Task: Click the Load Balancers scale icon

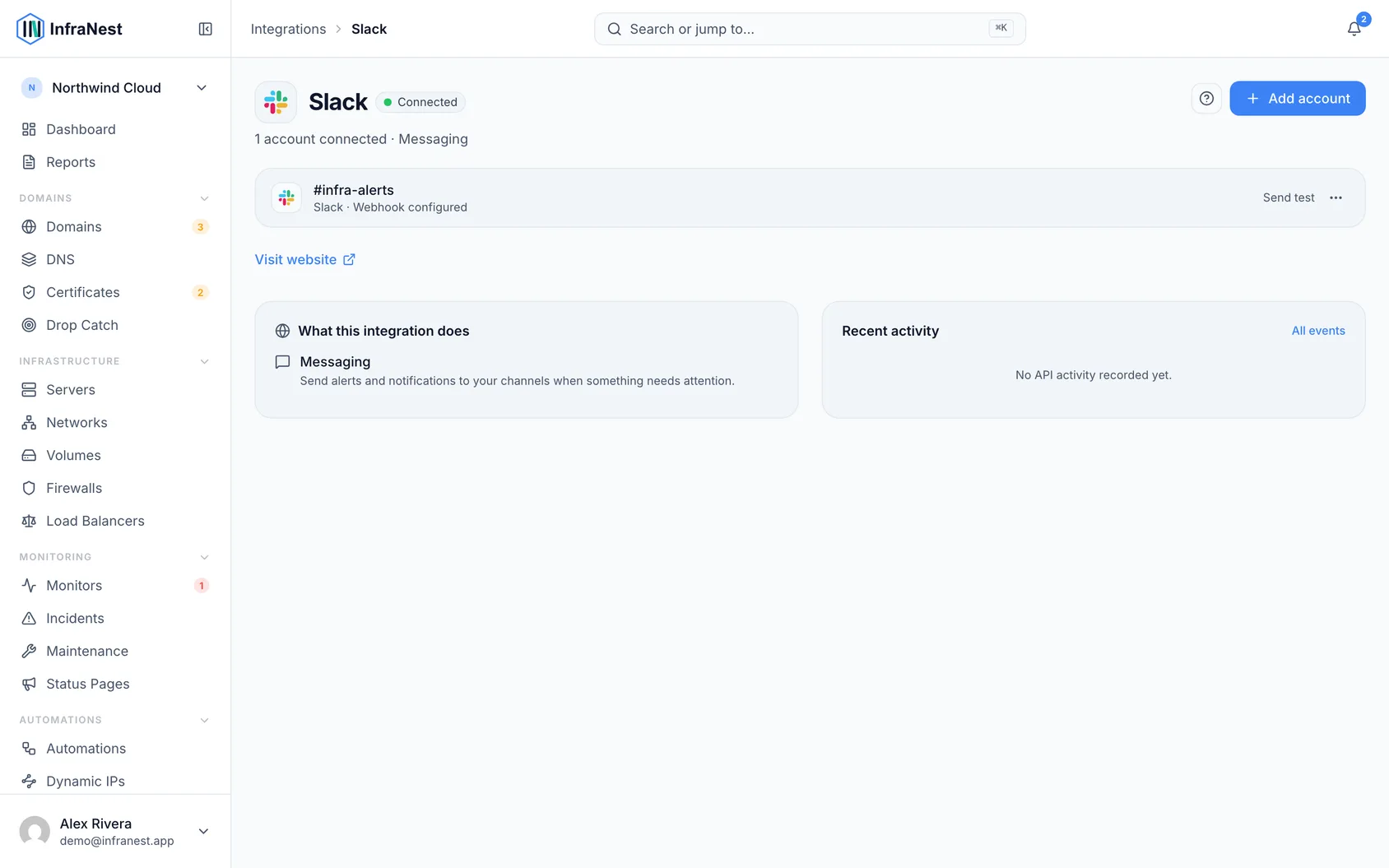Action: [x=29, y=522]
